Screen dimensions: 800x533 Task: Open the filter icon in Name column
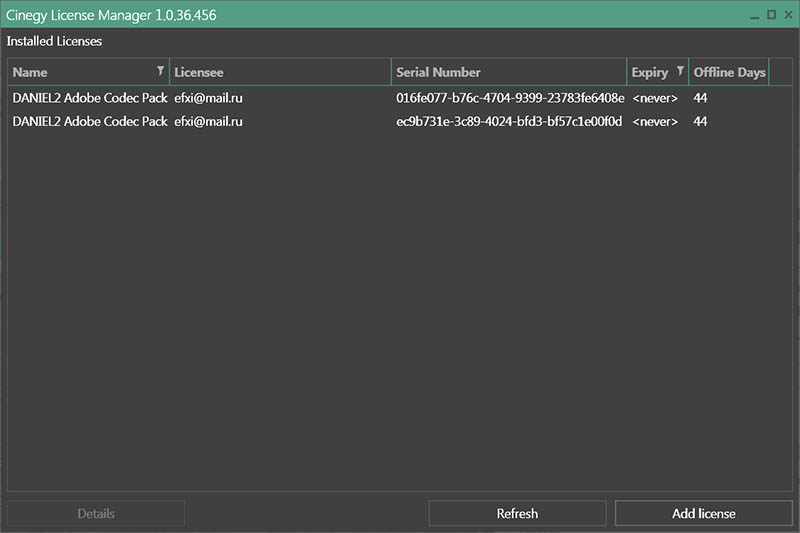tap(160, 71)
